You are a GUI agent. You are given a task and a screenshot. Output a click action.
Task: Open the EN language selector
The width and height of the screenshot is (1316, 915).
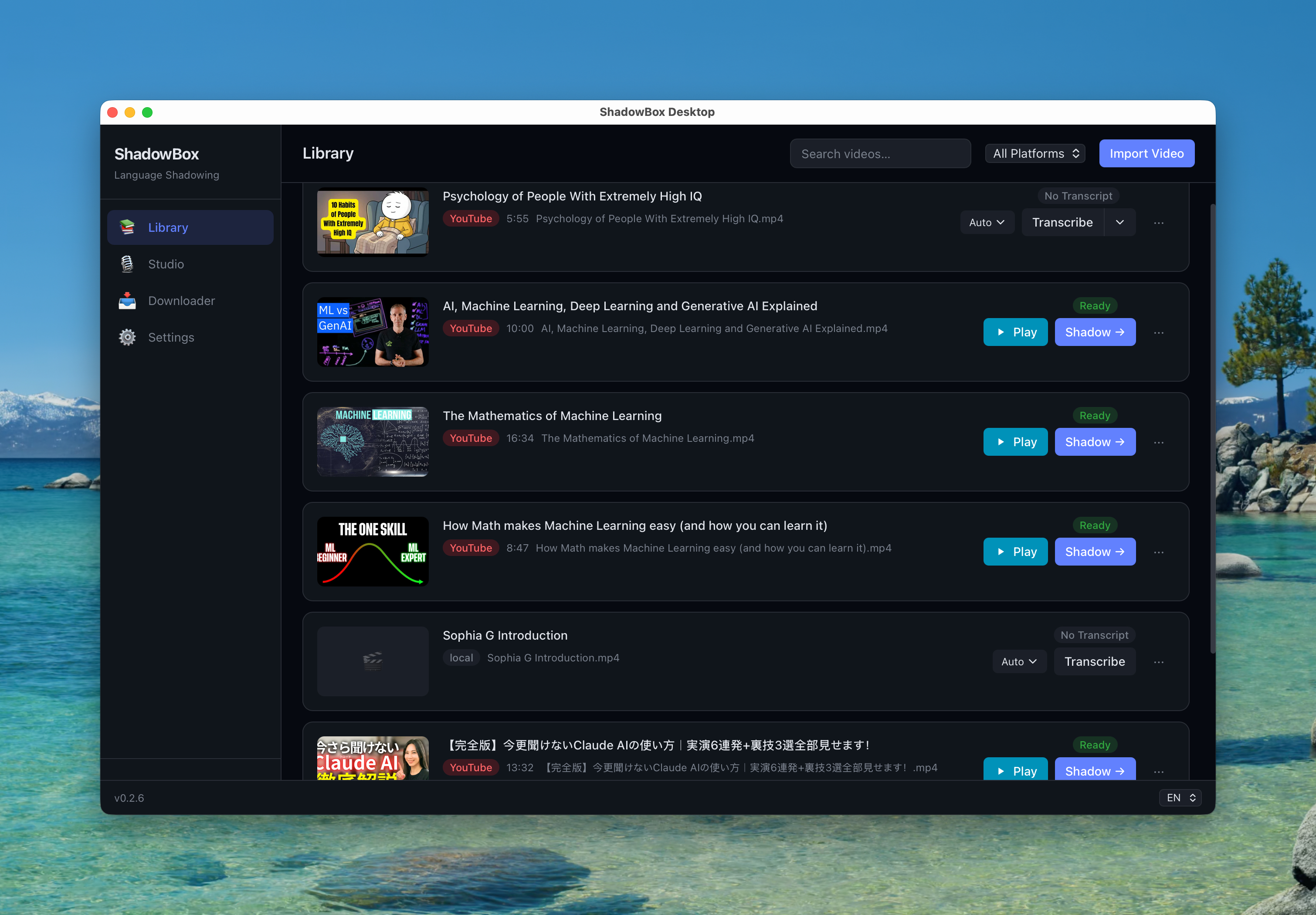(x=1180, y=797)
